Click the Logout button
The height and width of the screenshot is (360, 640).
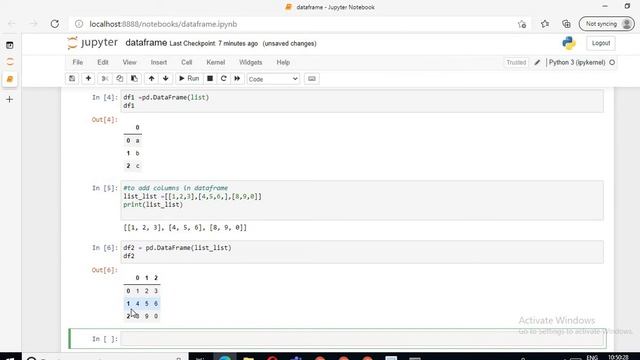601,43
